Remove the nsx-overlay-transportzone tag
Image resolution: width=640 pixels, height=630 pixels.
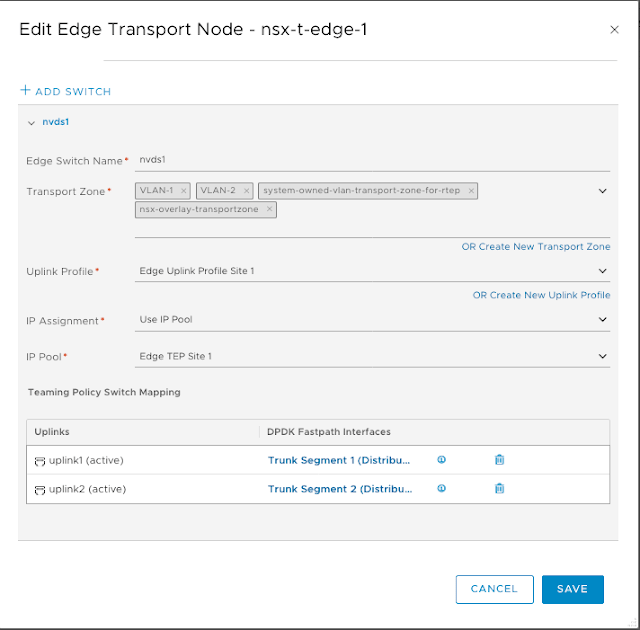269,210
